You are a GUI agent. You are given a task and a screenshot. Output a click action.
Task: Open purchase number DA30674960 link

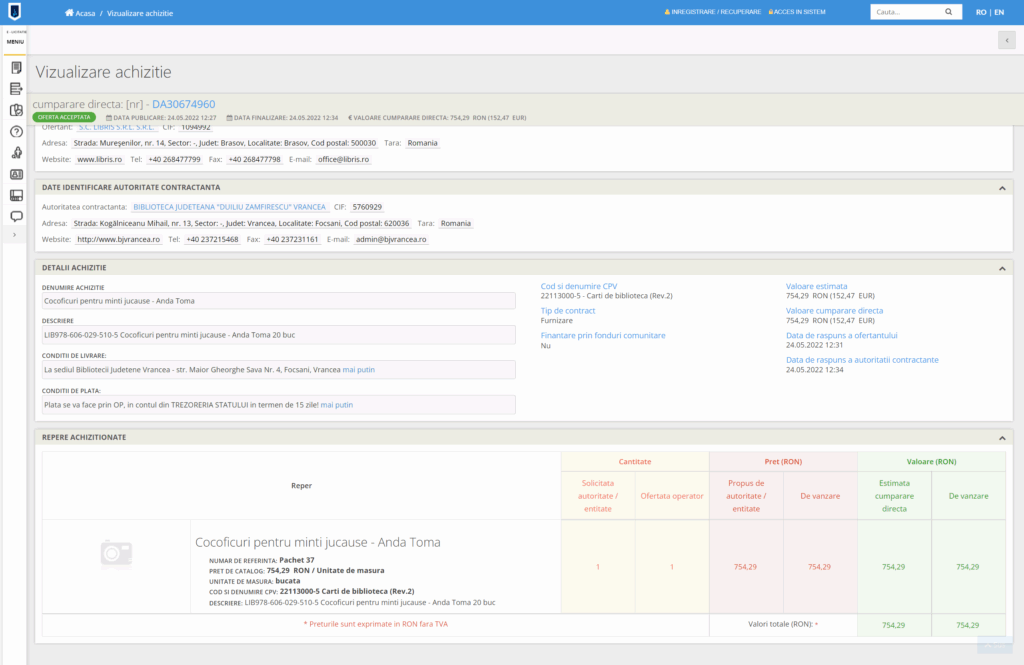click(184, 104)
